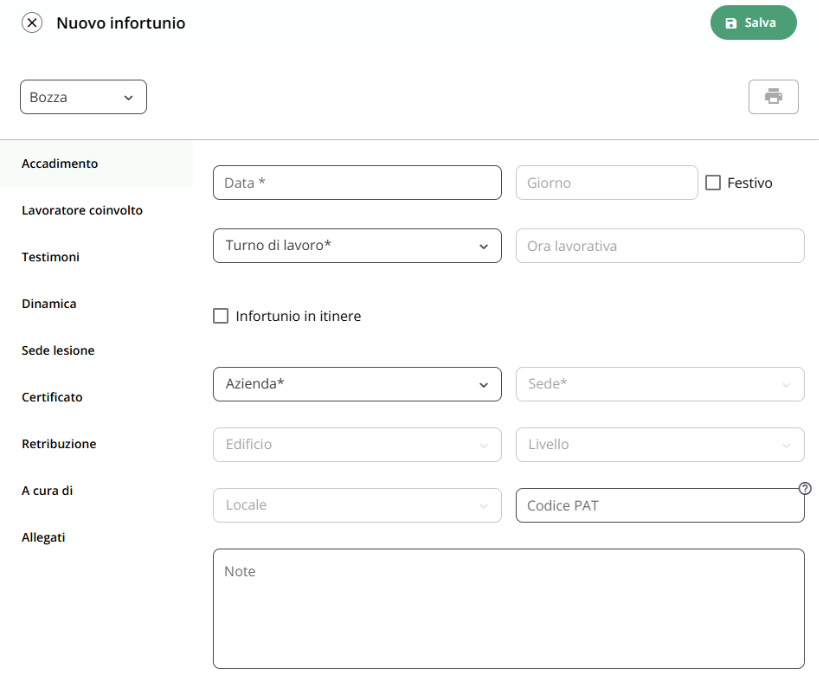Open the Allegati section
This screenshot has height=678, width=819.
coord(43,537)
